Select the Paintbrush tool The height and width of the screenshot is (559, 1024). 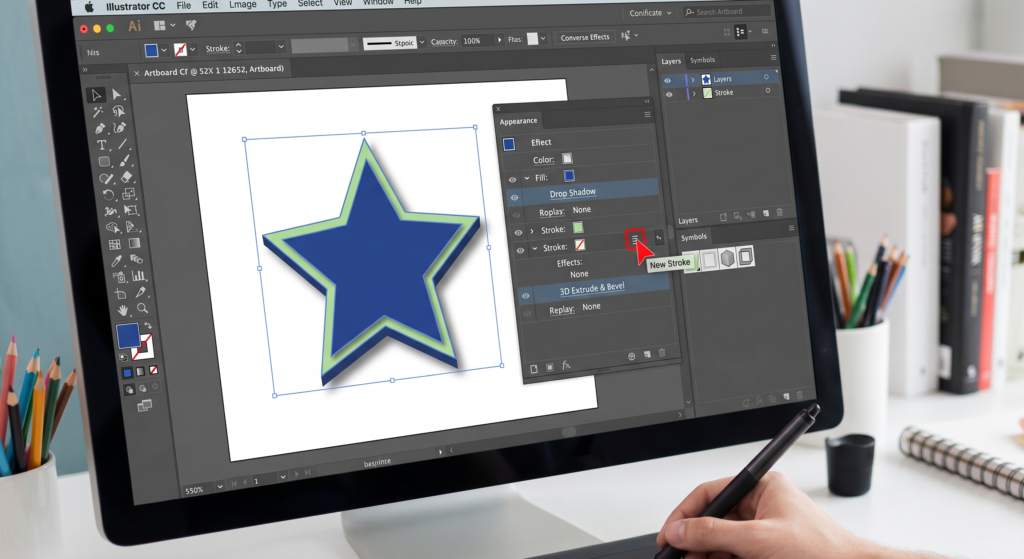tap(124, 161)
